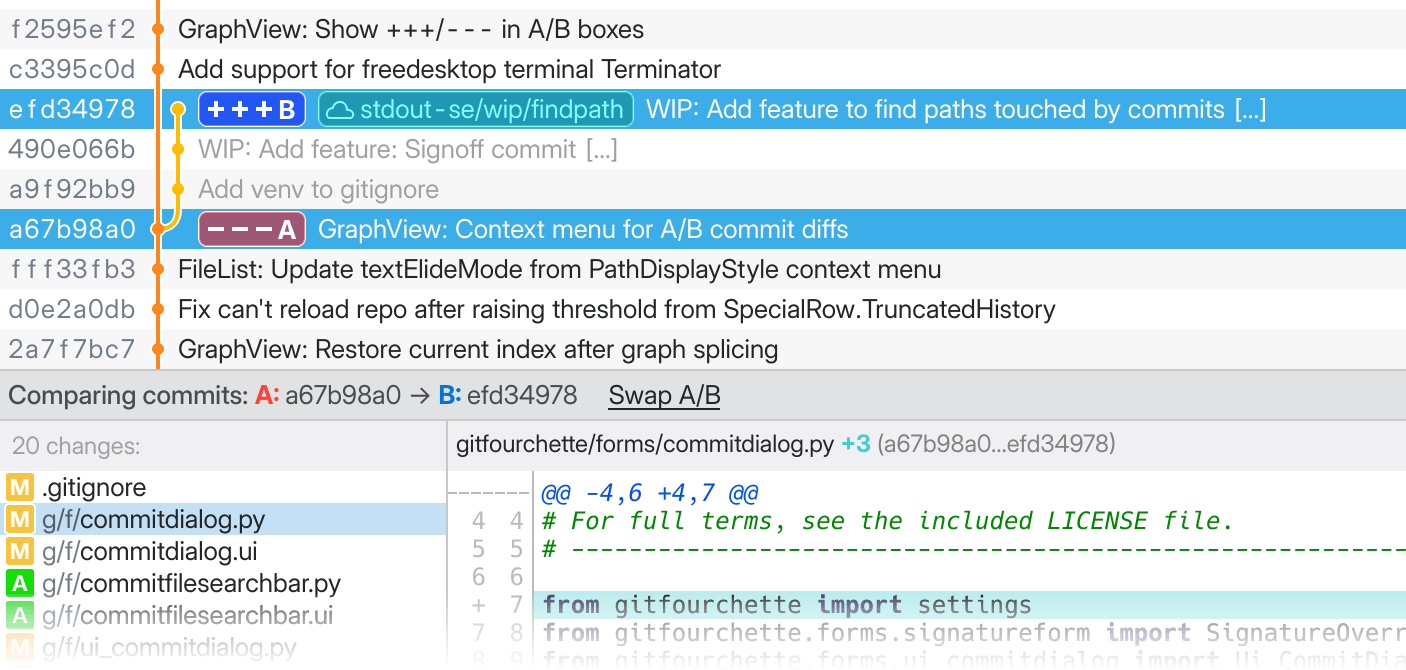The image size is (1406, 670).
Task: Click graph node of commit f2595ef2
Action: point(157,30)
